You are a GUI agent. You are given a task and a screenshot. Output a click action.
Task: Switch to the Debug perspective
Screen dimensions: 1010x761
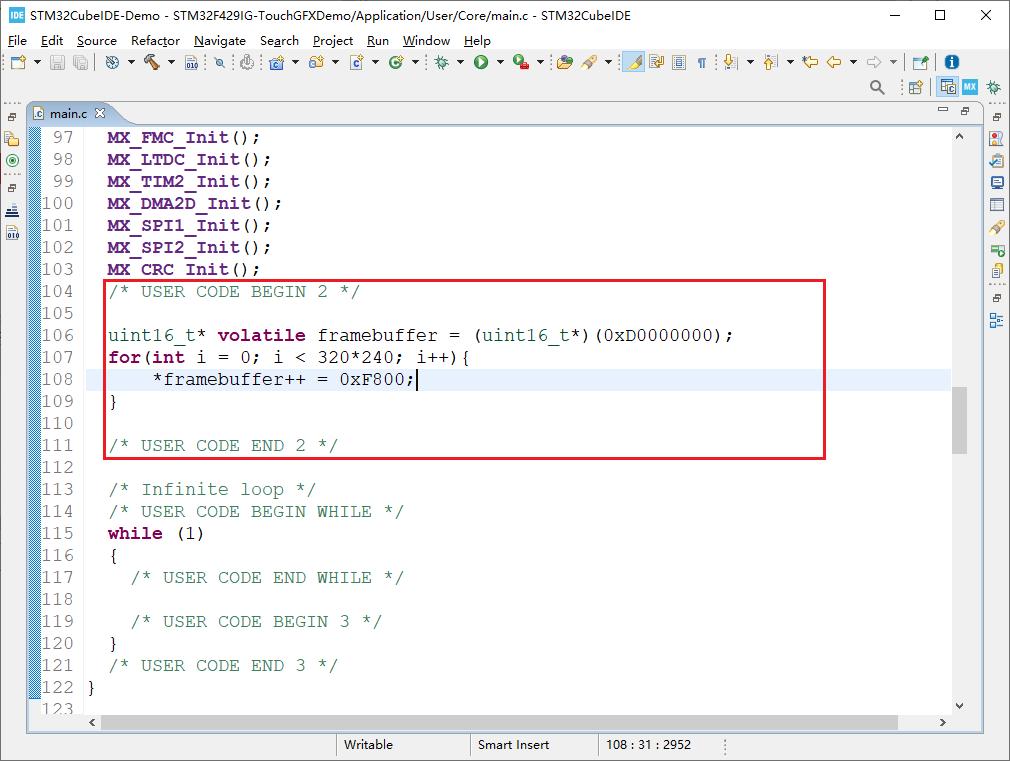point(993,87)
